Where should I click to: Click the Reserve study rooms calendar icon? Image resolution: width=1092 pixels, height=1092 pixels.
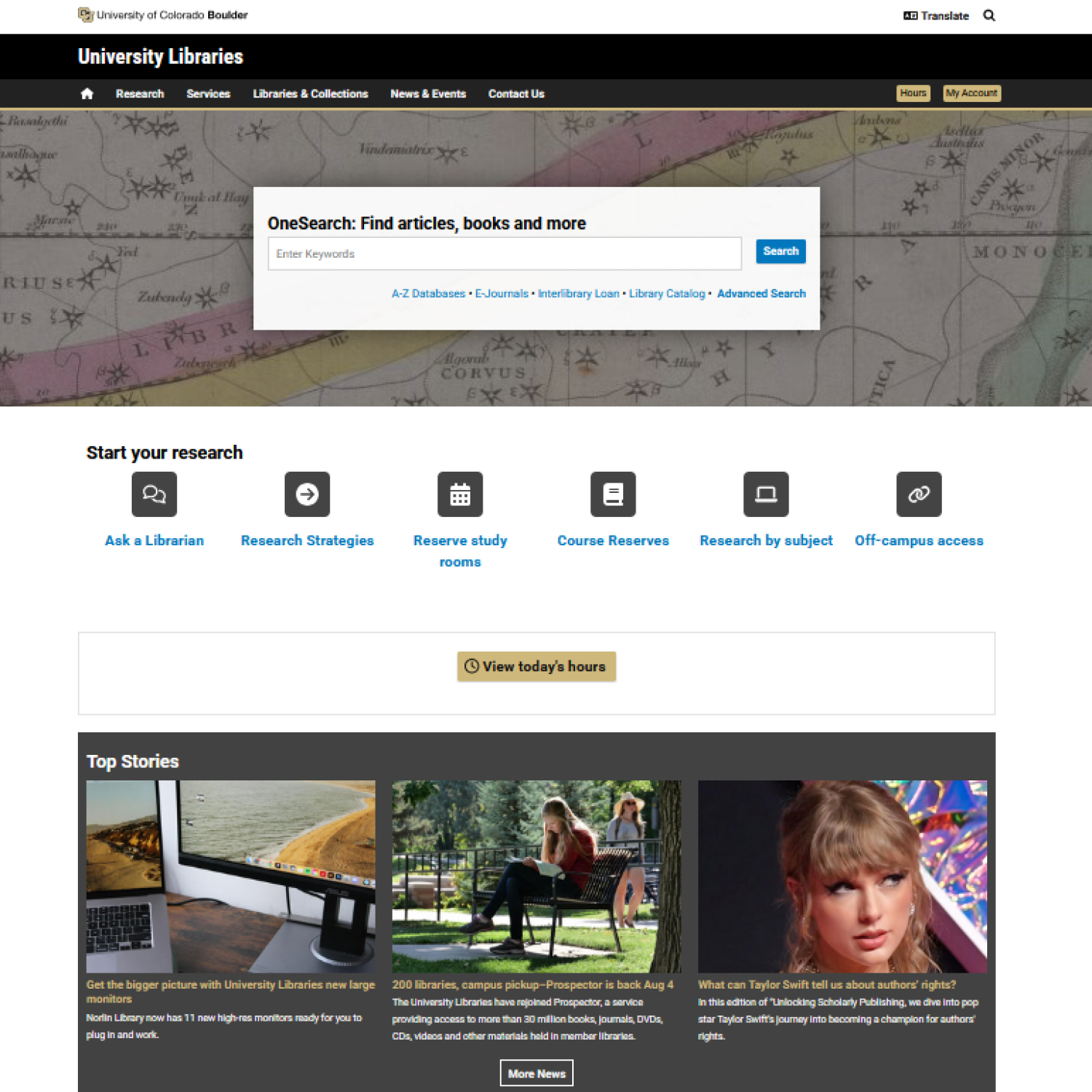point(459,494)
